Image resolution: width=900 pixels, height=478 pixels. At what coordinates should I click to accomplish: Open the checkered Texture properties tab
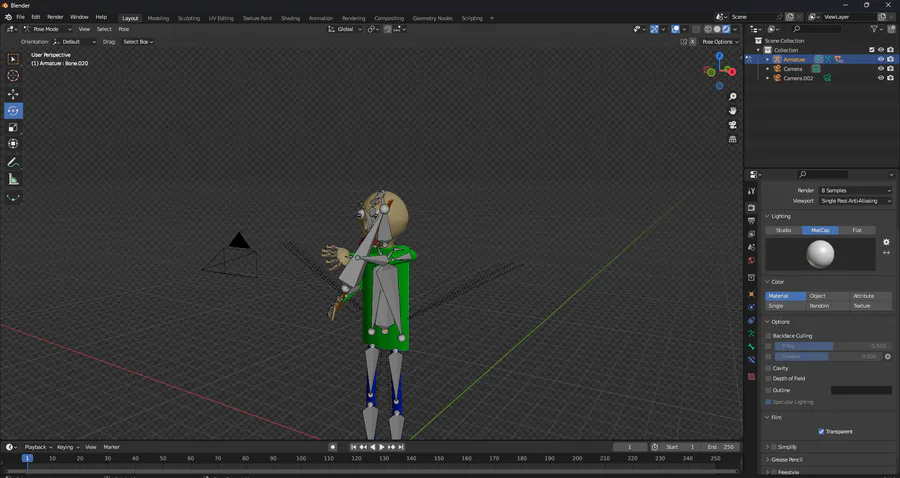(751, 376)
